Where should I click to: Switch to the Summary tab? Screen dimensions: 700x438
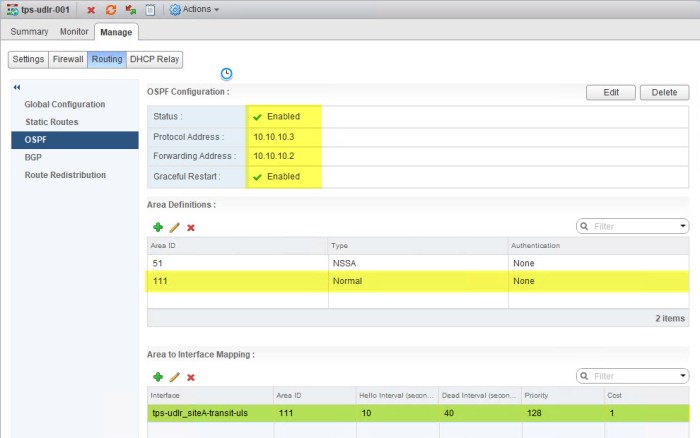pos(29,32)
